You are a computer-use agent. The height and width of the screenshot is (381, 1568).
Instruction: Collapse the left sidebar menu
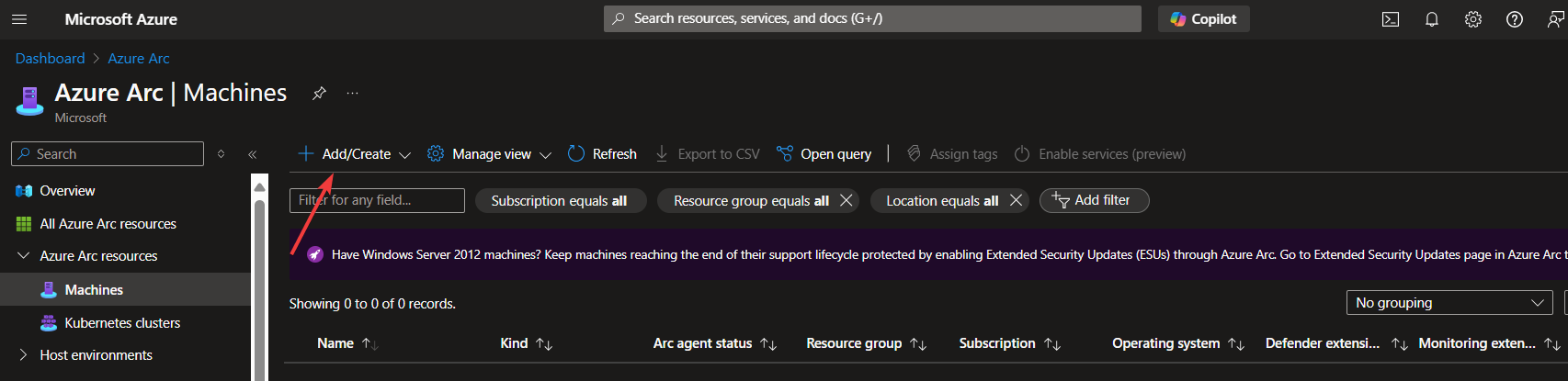(252, 154)
